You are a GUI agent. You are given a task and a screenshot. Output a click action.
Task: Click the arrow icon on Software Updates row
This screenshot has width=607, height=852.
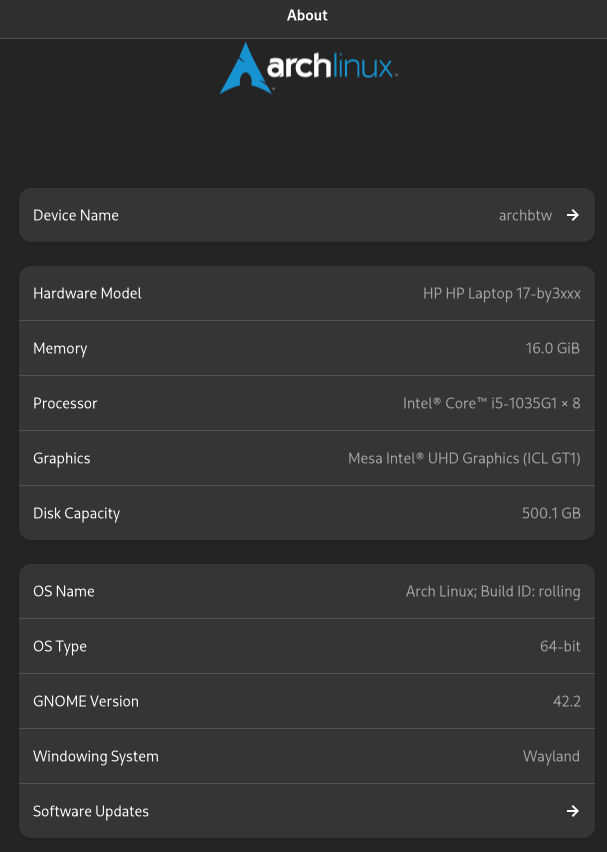(x=572, y=811)
